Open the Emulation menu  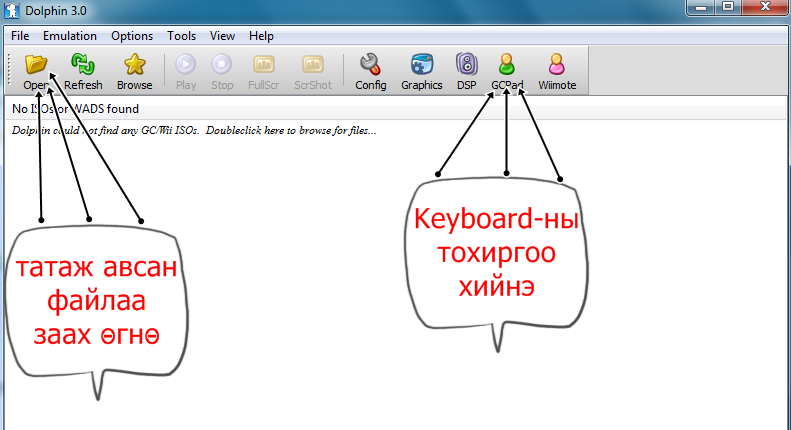click(x=70, y=36)
